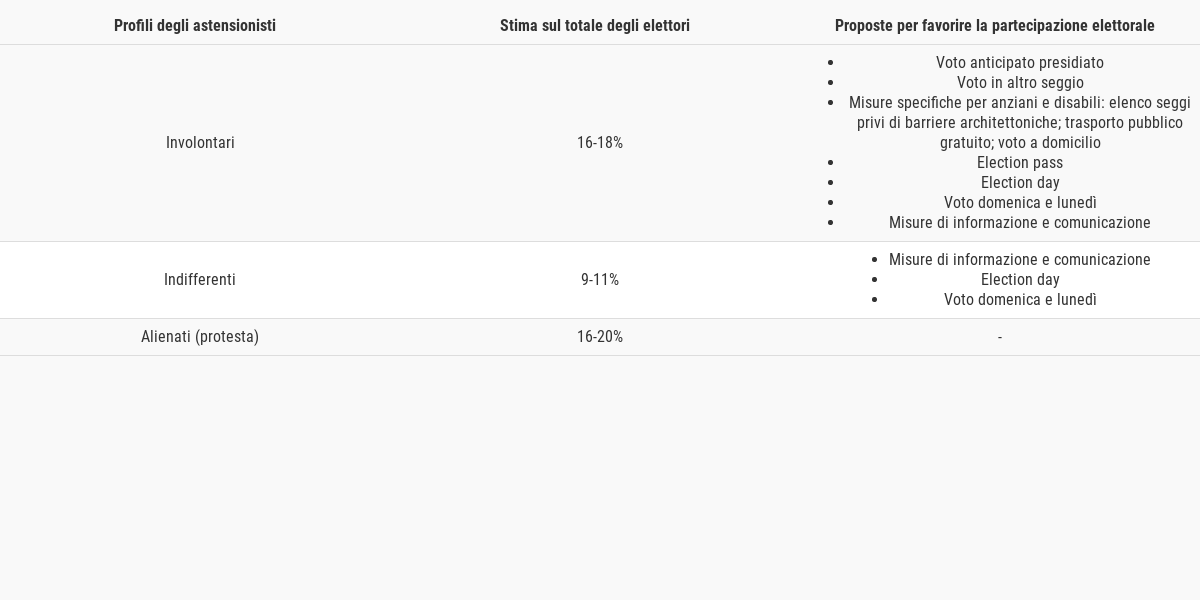Viewport: 1200px width, 600px height.
Task: Click the '9-11%' estimate value
Action: coord(600,280)
